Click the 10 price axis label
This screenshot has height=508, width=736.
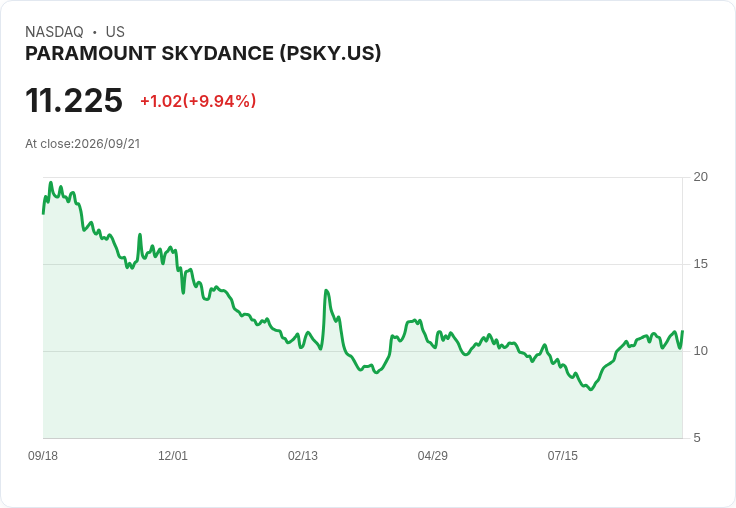[x=700, y=351]
